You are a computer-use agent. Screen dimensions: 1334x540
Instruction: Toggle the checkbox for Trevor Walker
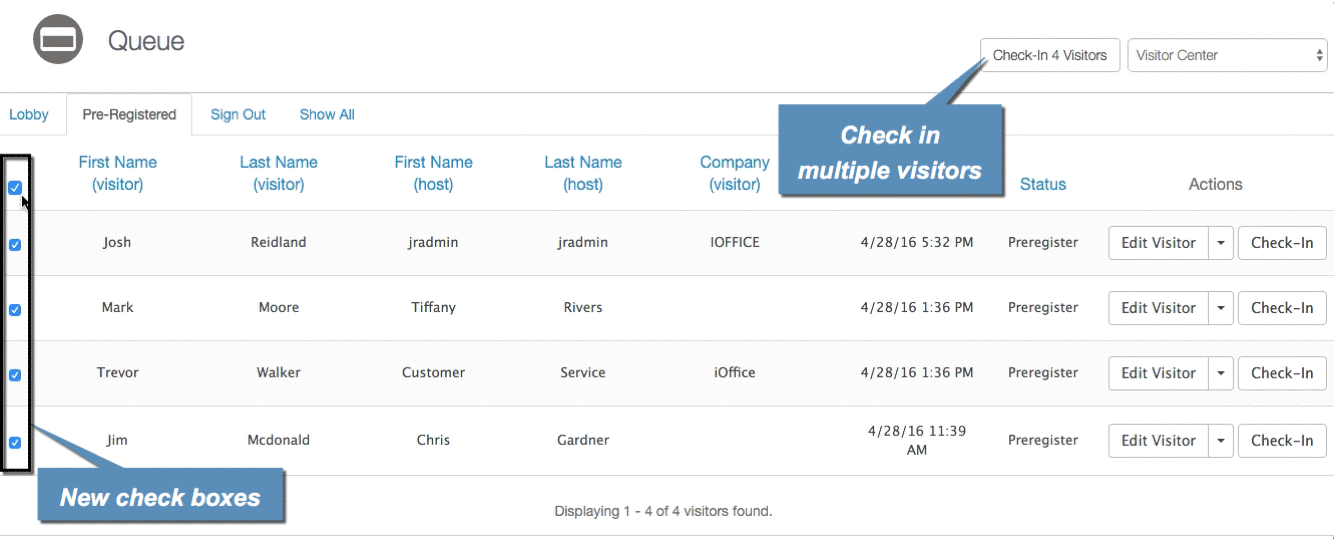[15, 375]
